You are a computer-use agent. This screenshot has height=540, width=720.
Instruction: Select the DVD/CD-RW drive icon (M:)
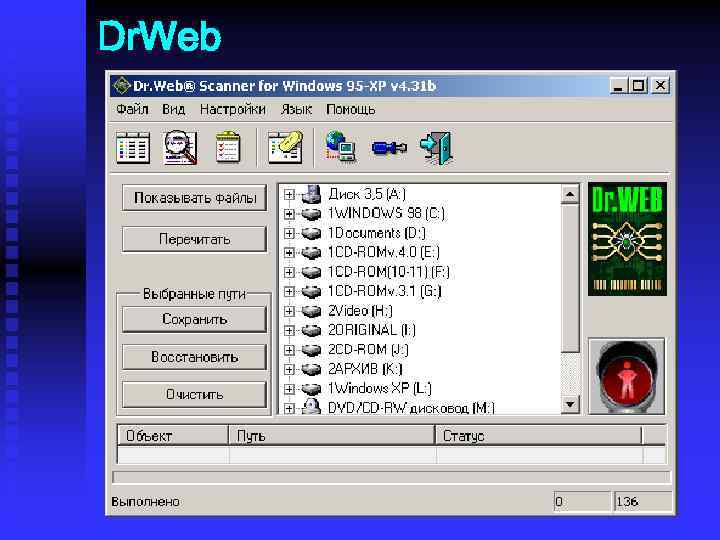coord(311,407)
